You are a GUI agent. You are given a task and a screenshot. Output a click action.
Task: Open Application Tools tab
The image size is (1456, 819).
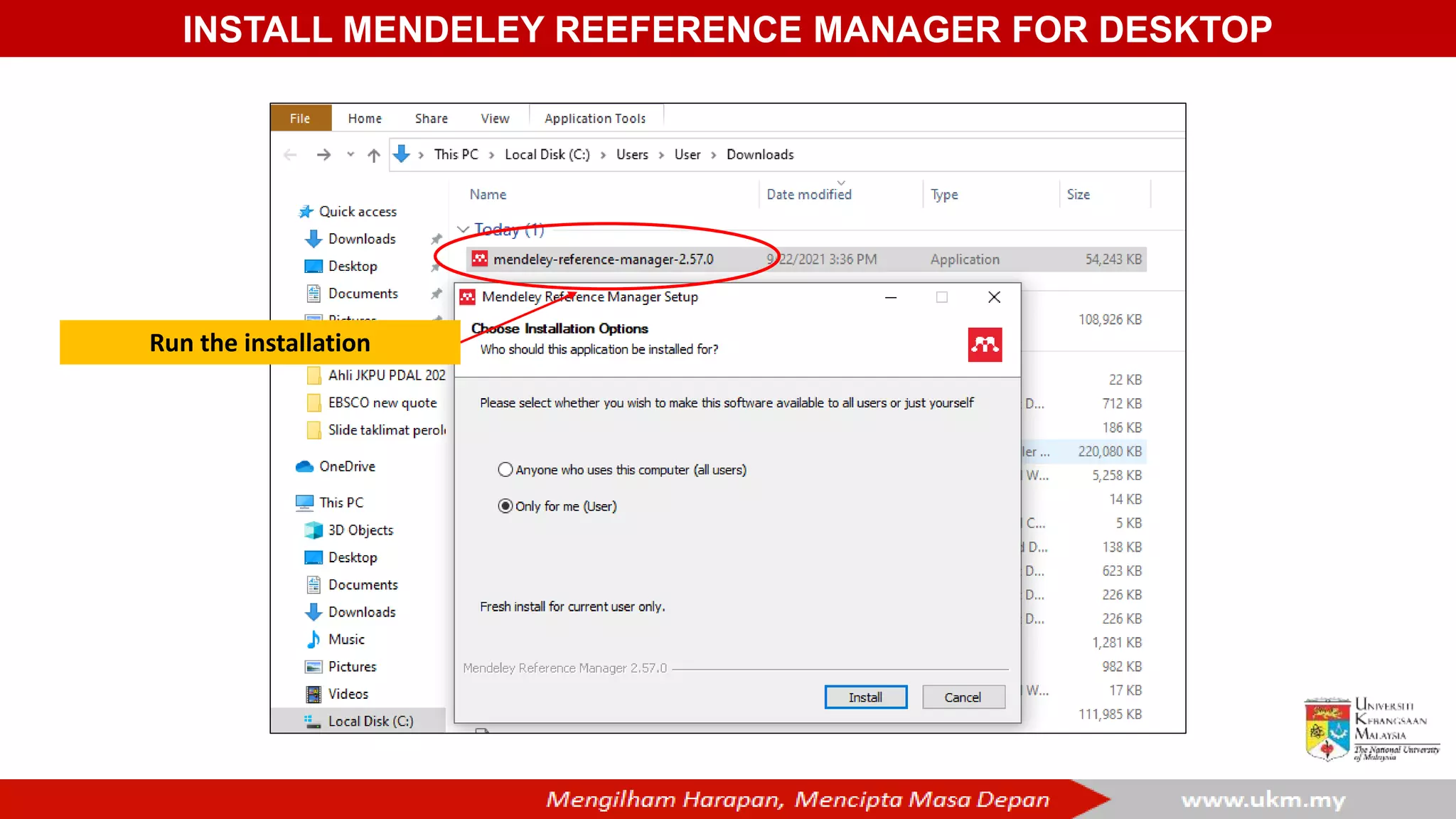(x=595, y=118)
